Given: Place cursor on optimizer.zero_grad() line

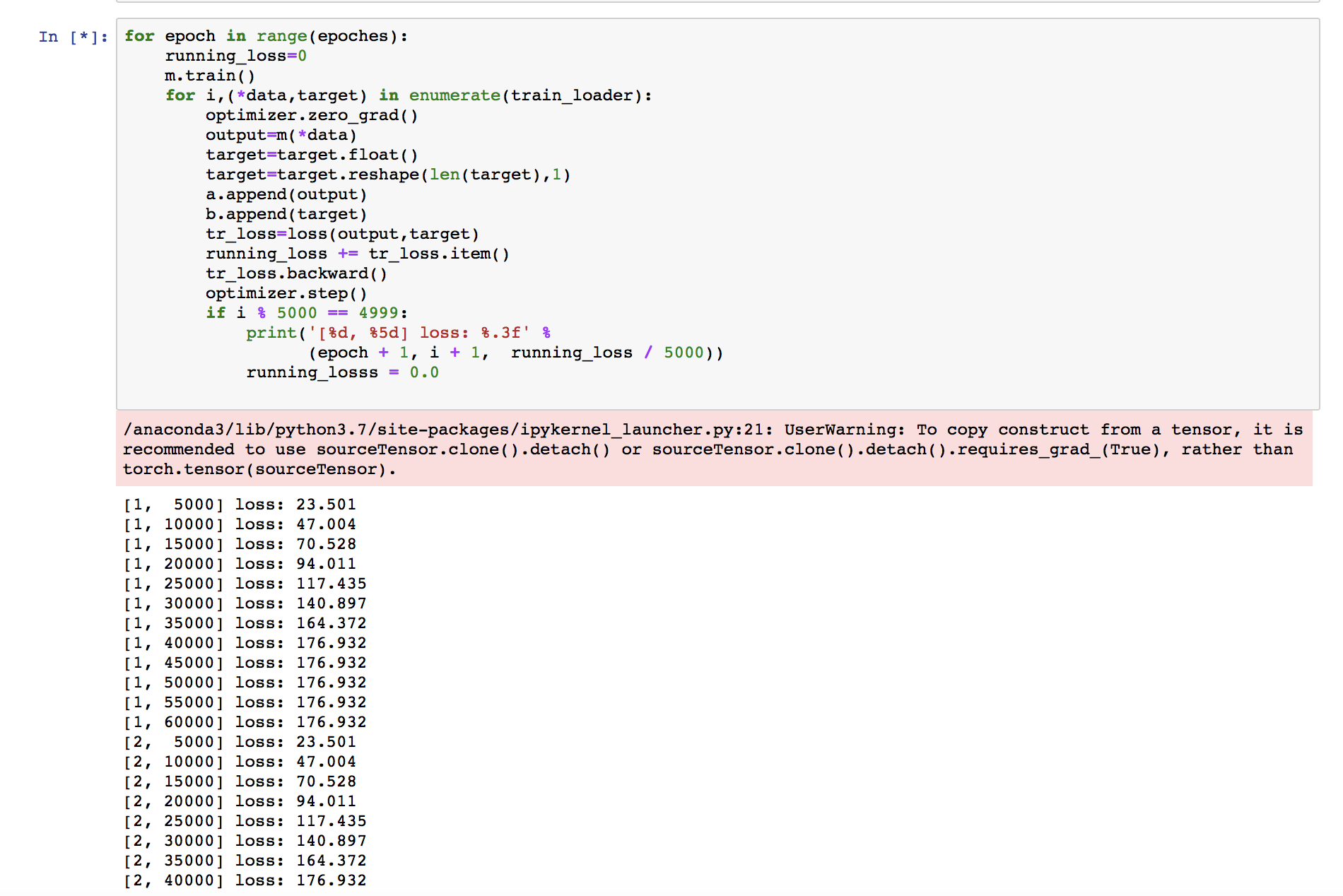Looking at the screenshot, I should tap(312, 115).
